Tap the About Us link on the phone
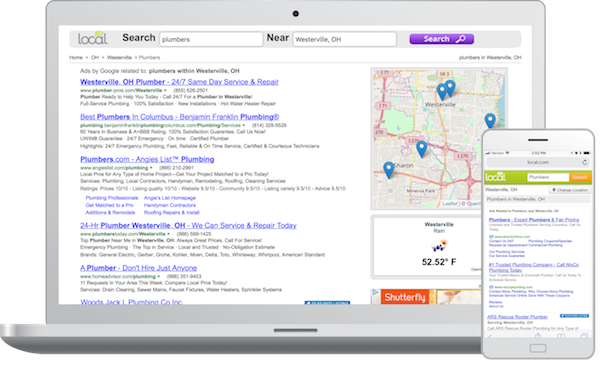 point(496,306)
